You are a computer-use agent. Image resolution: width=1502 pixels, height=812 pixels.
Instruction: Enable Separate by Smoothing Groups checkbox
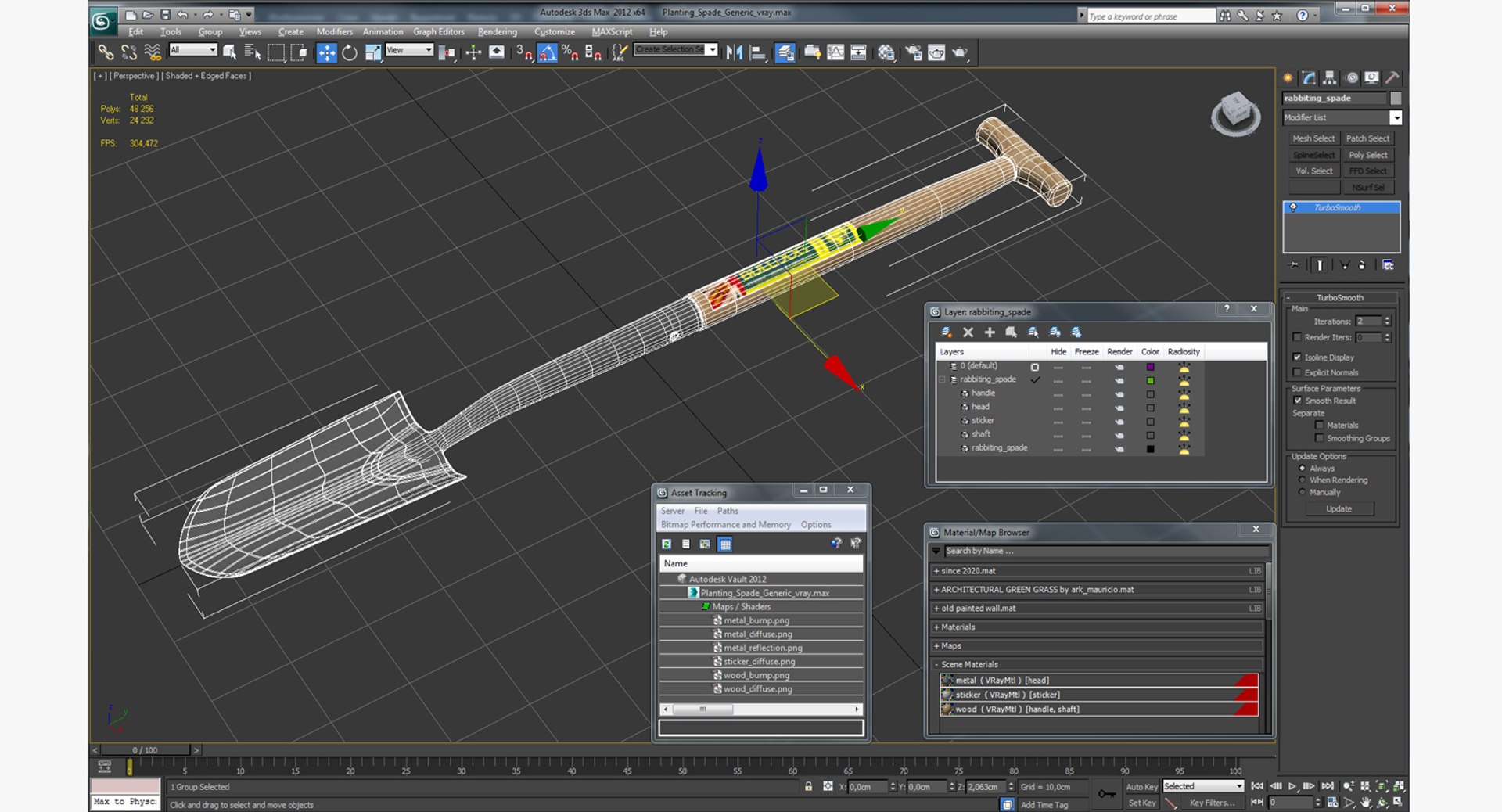[1319, 438]
